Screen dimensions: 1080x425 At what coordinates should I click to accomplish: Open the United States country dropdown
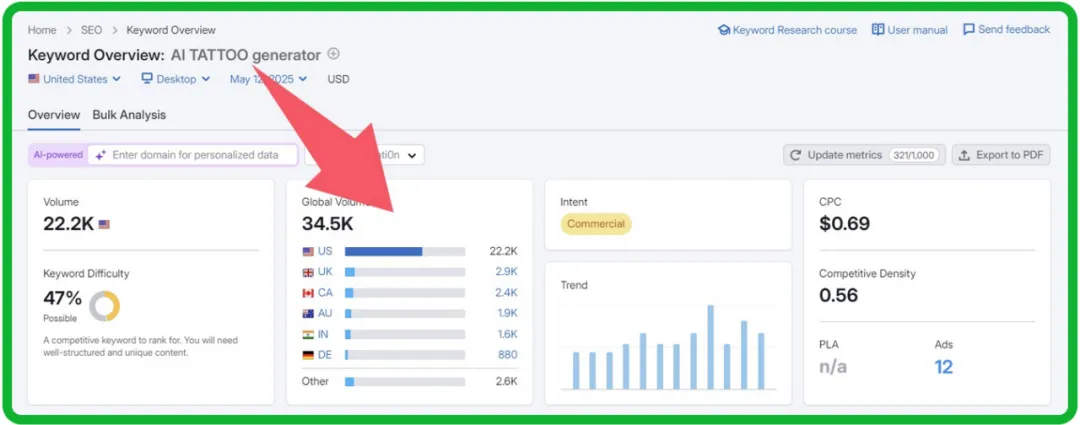tap(75, 79)
